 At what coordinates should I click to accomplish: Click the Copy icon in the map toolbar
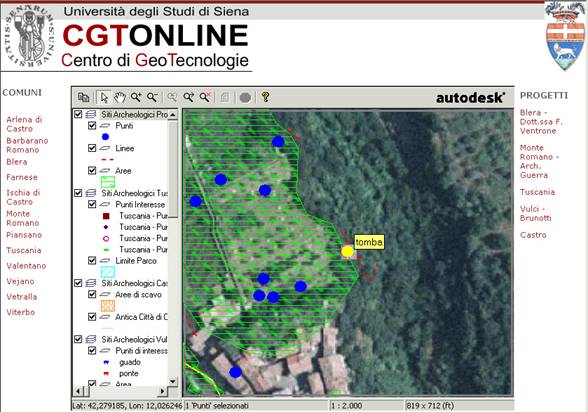click(x=83, y=97)
